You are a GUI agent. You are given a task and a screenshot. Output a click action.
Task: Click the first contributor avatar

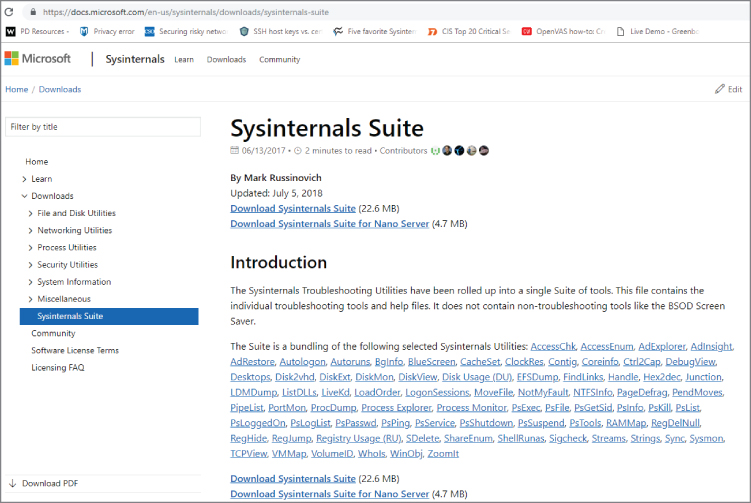(x=435, y=150)
